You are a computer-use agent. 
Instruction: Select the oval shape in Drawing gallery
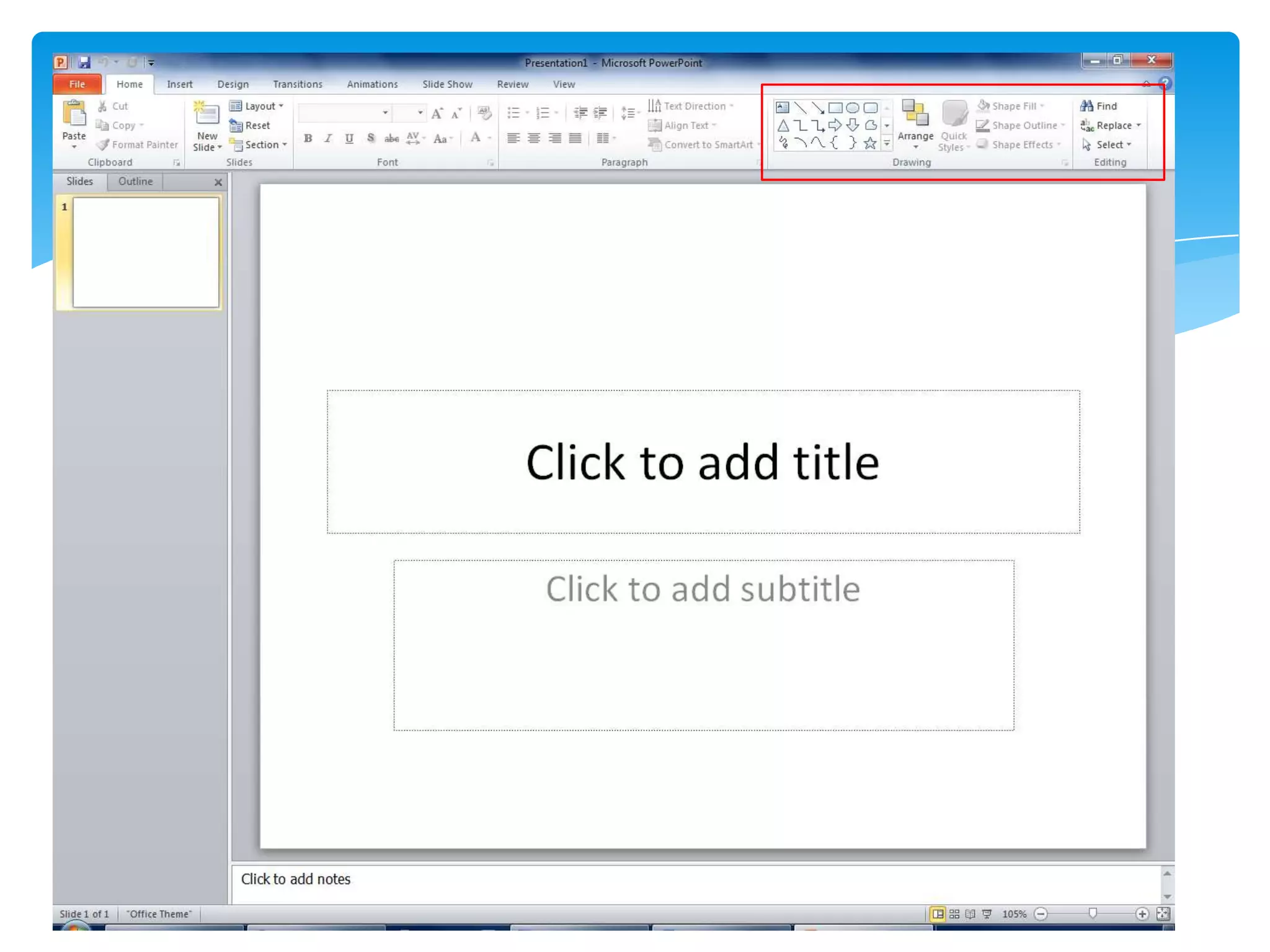(853, 107)
